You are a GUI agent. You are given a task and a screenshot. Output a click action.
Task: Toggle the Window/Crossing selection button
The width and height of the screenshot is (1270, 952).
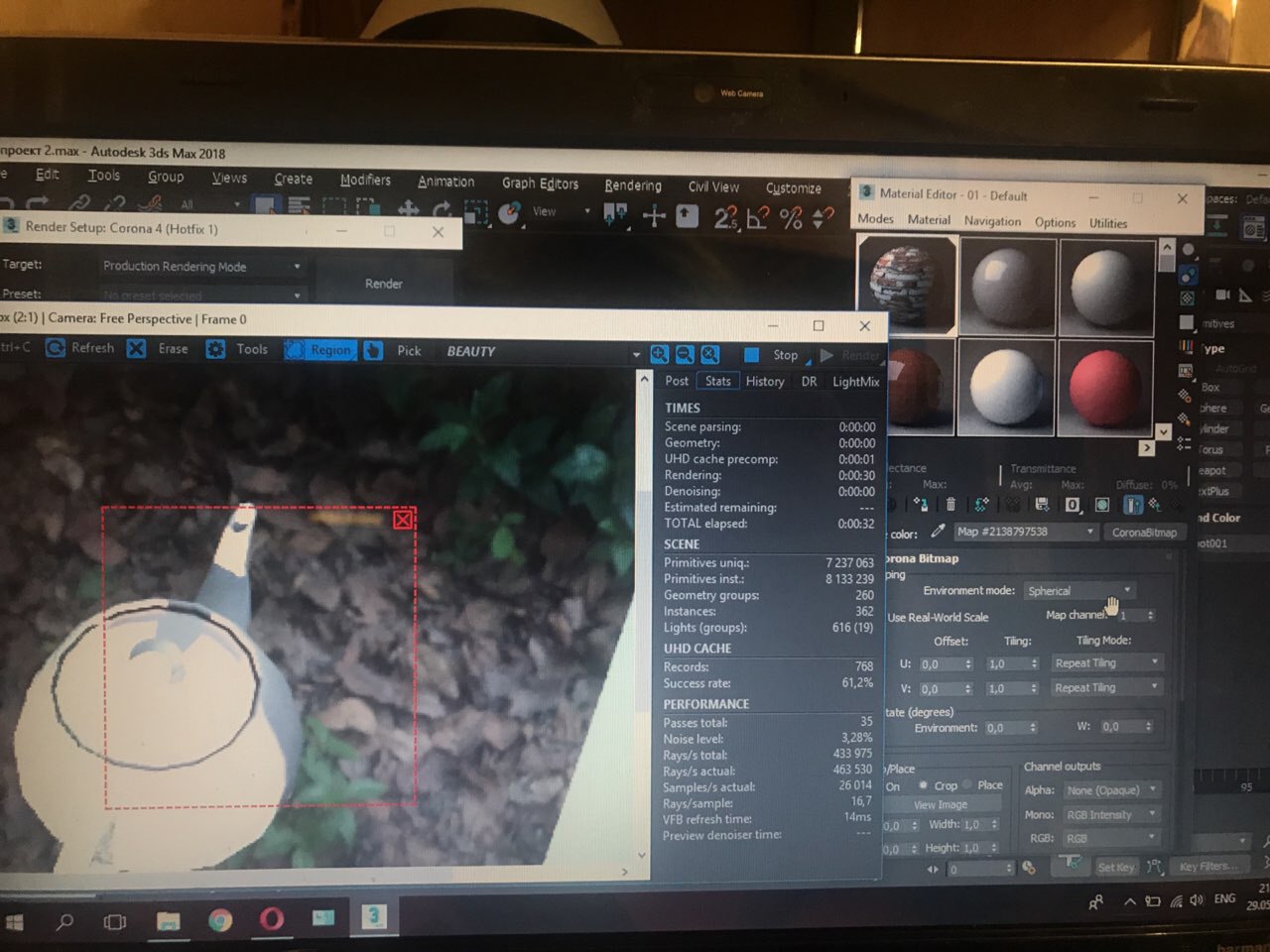point(366,208)
